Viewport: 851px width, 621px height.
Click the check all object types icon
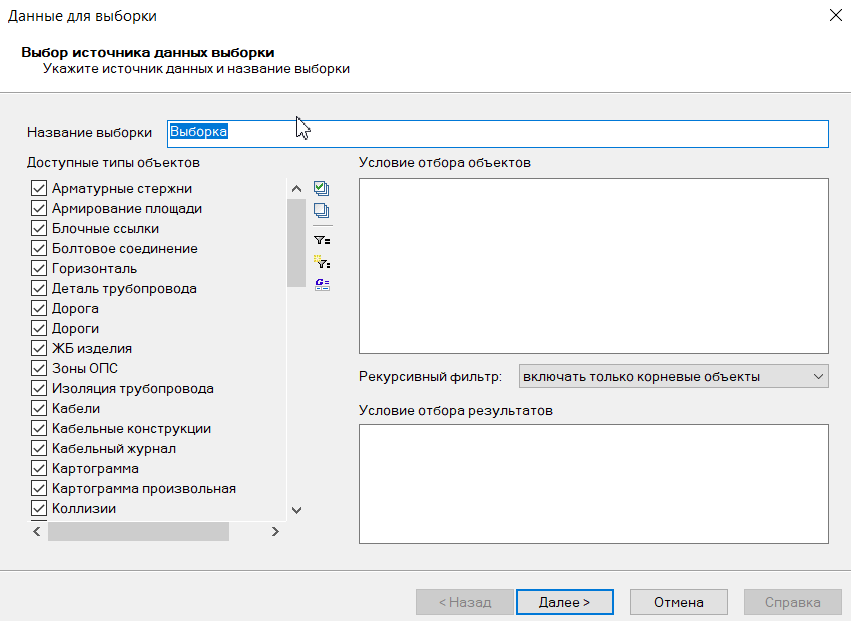coord(321,188)
